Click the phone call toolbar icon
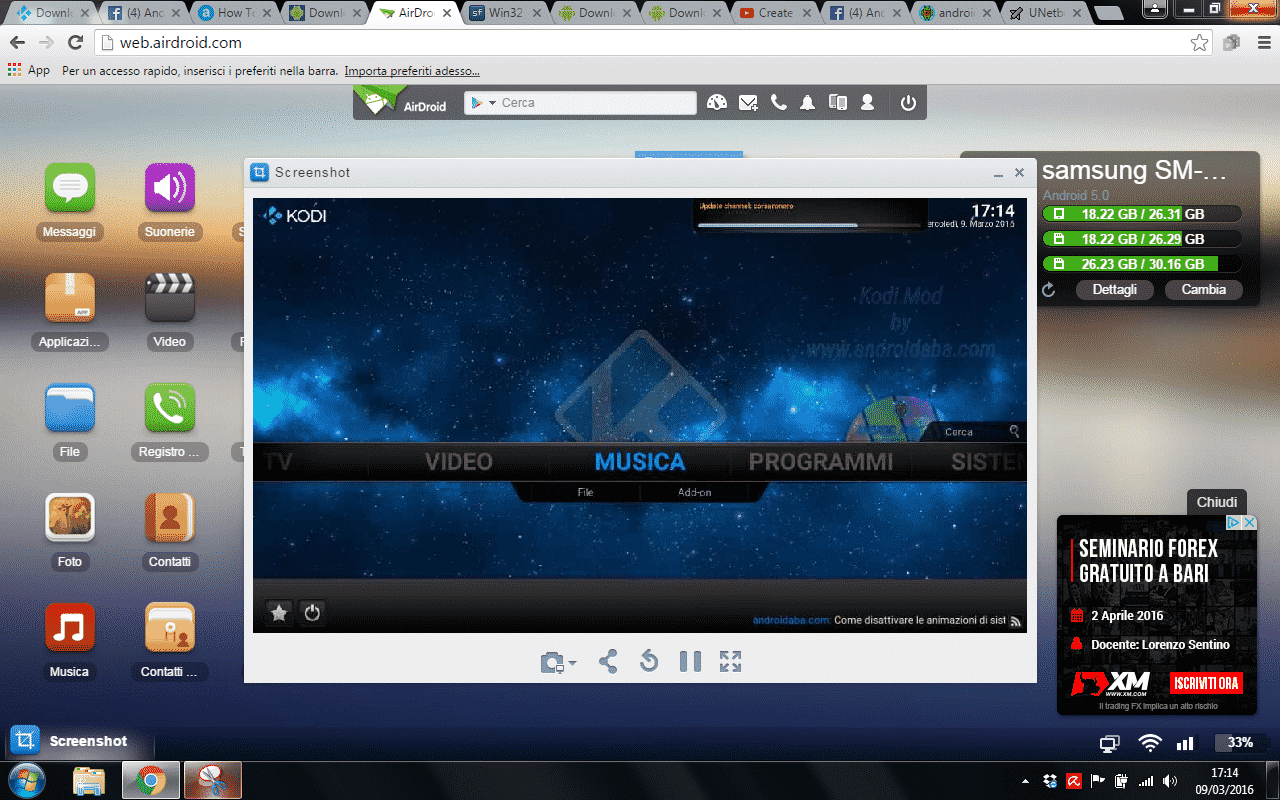Image resolution: width=1280 pixels, height=800 pixels. coord(779,102)
